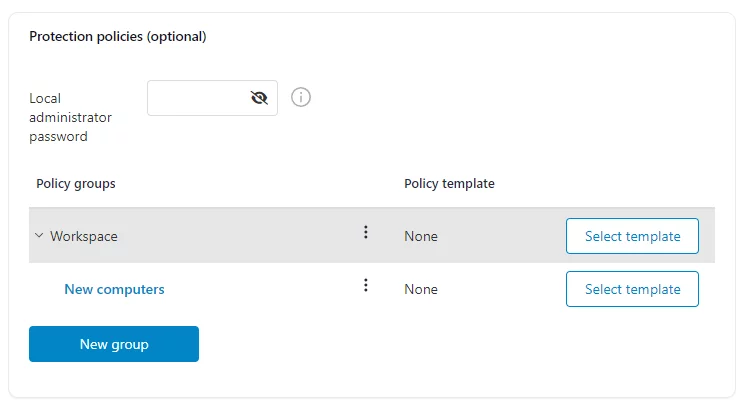Image resolution: width=745 pixels, height=410 pixels.
Task: Hide child groups under Workspace
Action: 39,236
